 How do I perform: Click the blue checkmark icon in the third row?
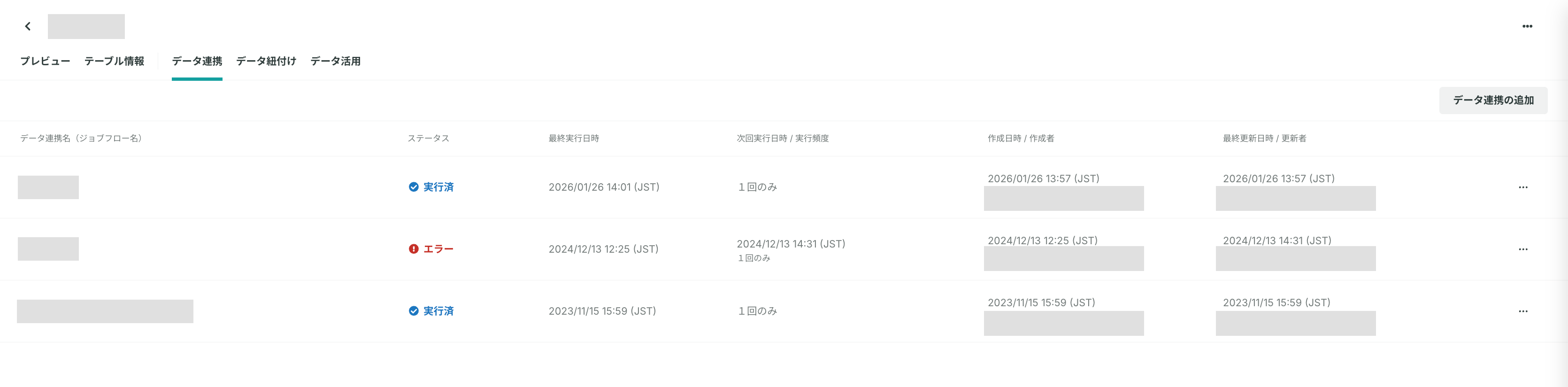pyautogui.click(x=413, y=311)
